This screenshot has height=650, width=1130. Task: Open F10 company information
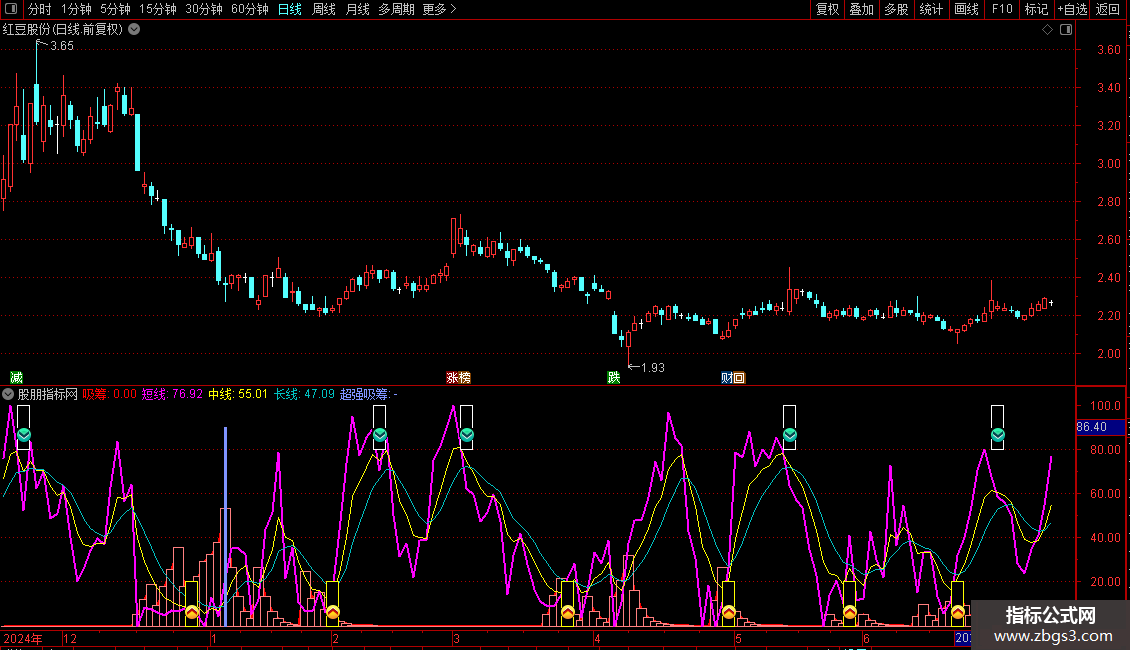coord(1002,9)
